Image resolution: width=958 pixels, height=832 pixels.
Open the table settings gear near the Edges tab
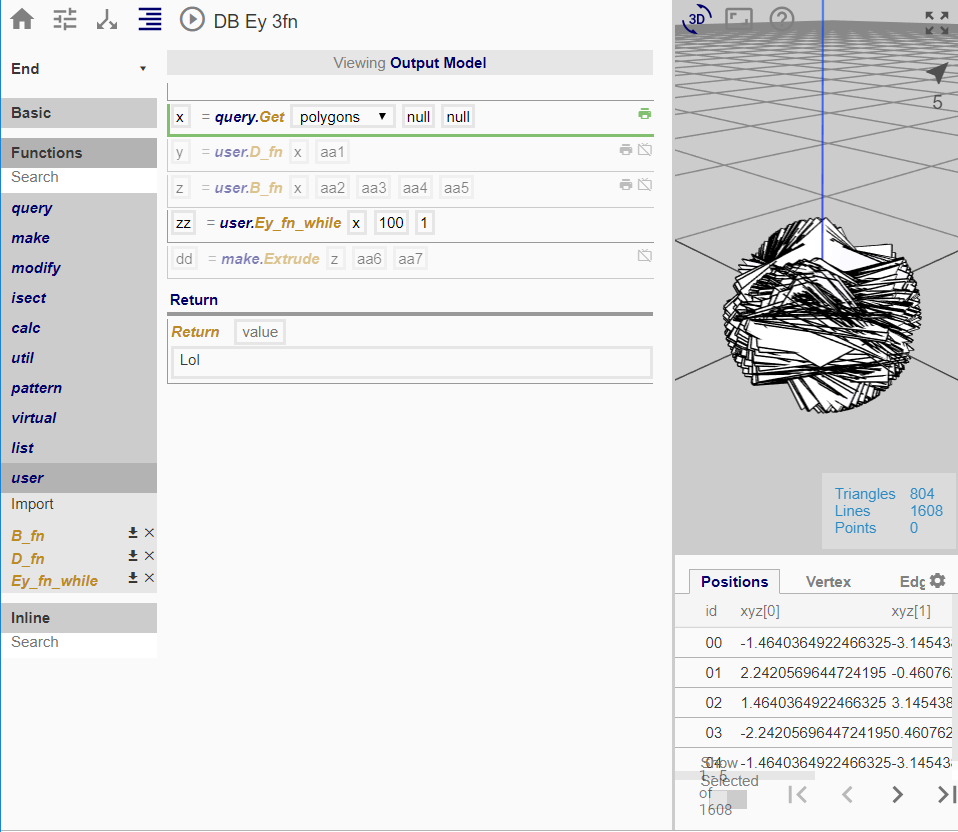click(x=936, y=581)
